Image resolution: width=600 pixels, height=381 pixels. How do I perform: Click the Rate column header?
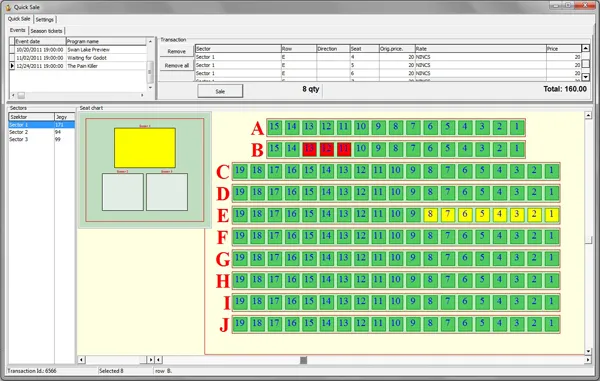pyautogui.click(x=481, y=49)
